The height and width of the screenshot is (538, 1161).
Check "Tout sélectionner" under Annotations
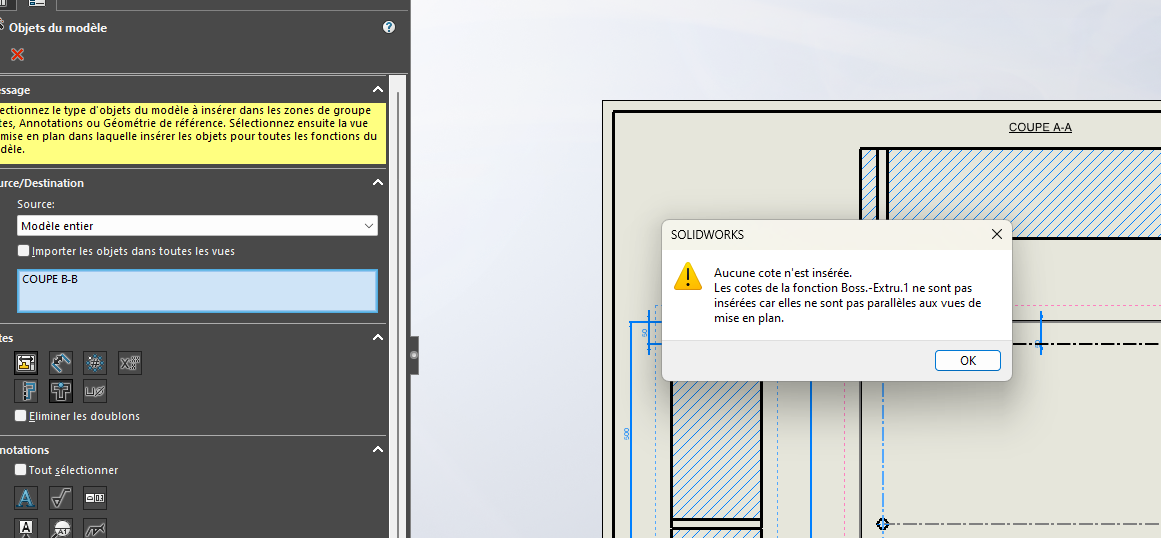pyautogui.click(x=21, y=470)
